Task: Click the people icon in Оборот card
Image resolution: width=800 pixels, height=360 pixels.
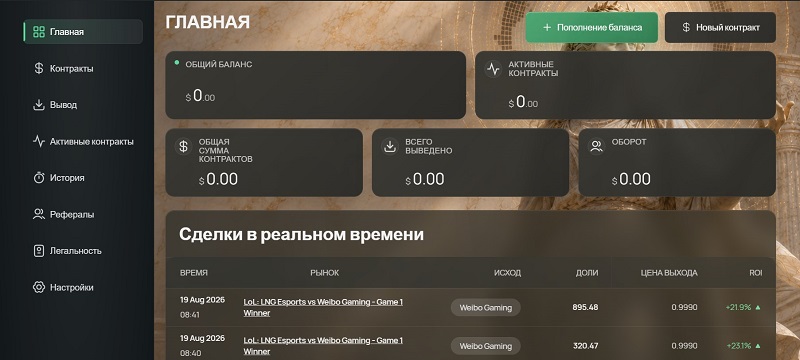Action: [x=596, y=146]
